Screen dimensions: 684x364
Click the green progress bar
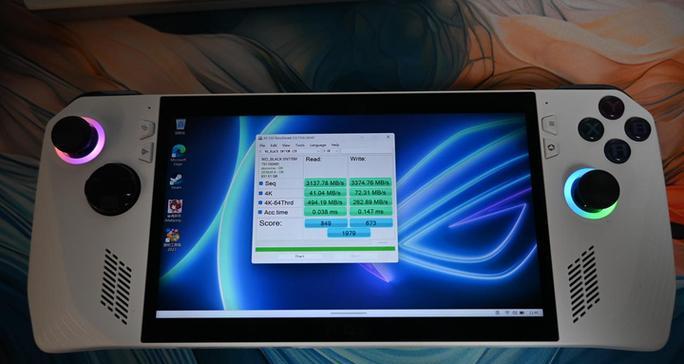coord(325,249)
